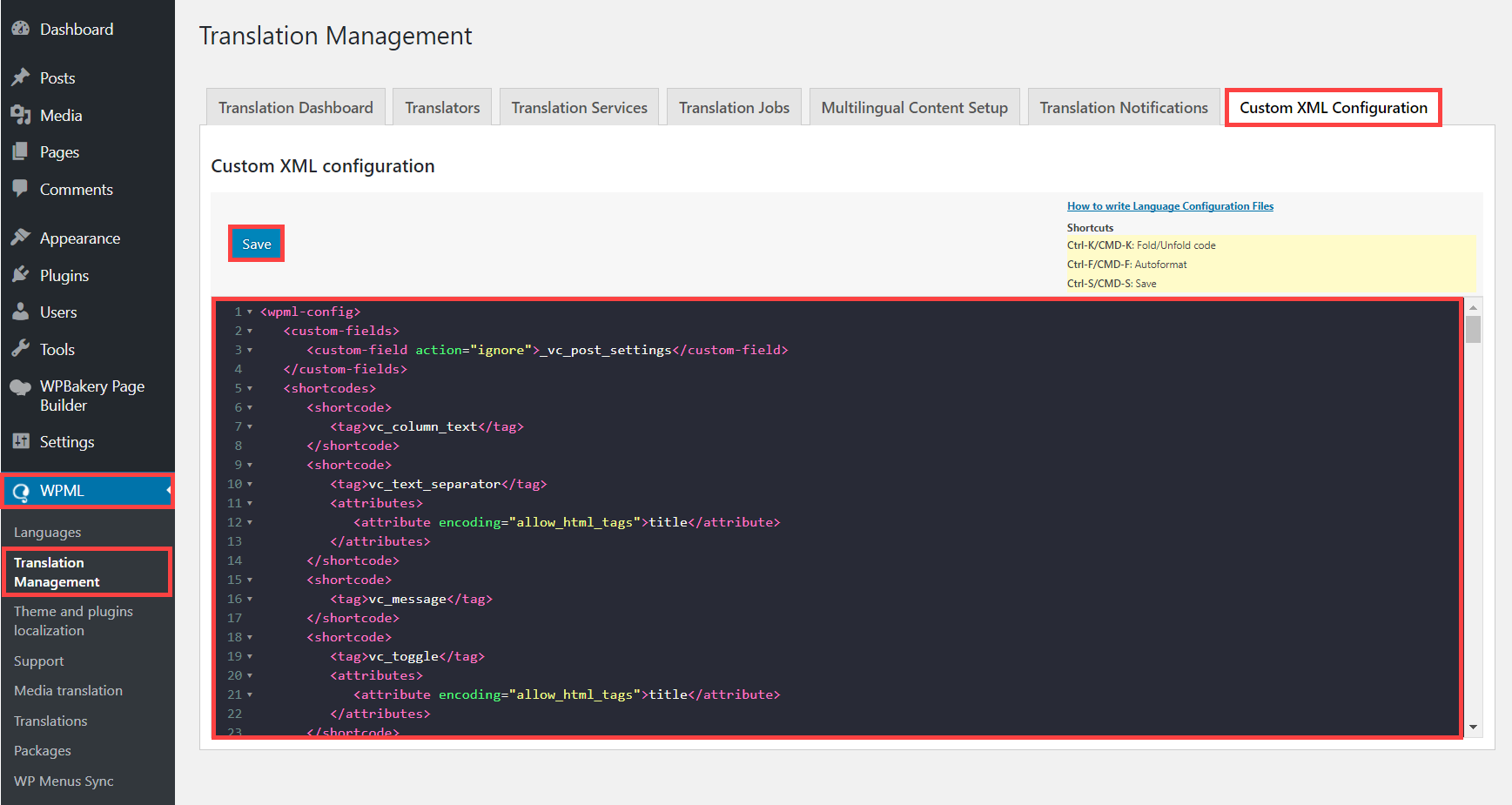The width and height of the screenshot is (1512, 805).
Task: Click the Comments bubble icon
Action: point(21,189)
